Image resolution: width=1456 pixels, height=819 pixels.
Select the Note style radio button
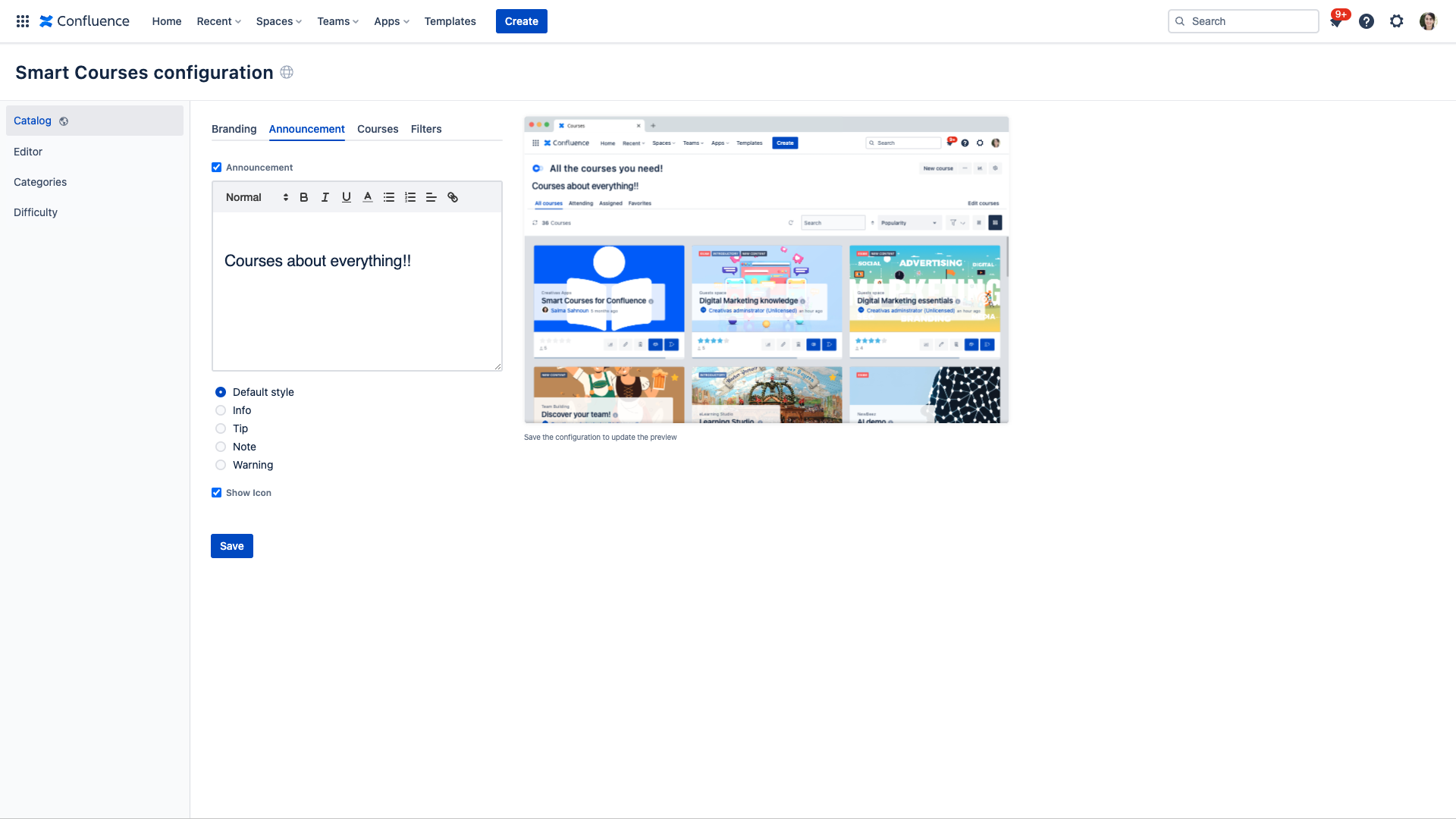coord(221,447)
